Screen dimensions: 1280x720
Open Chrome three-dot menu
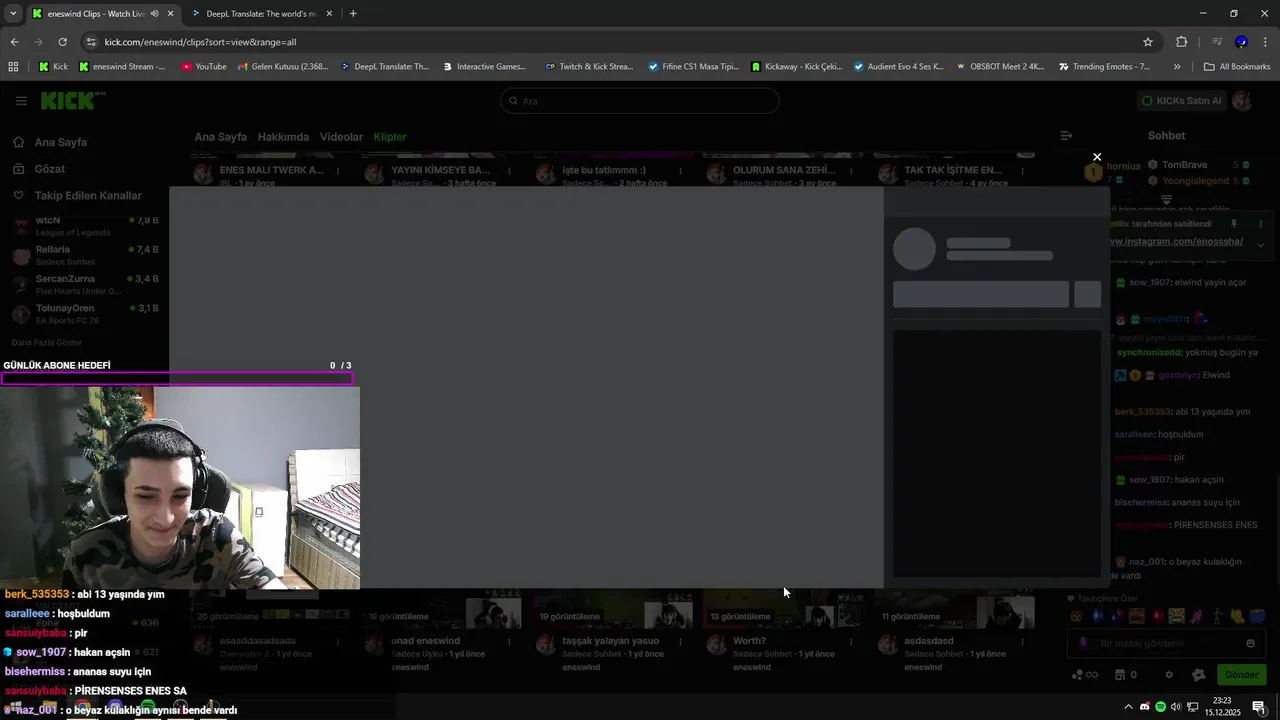pyautogui.click(x=1265, y=42)
